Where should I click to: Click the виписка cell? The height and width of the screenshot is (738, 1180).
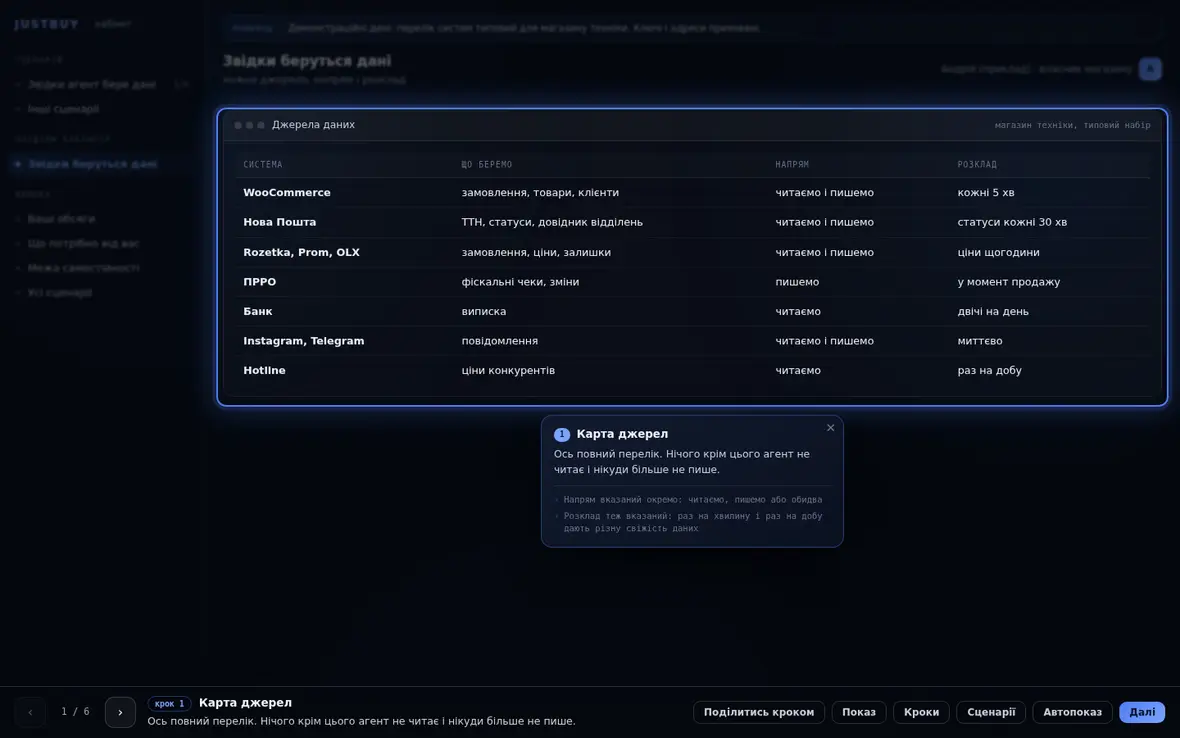(483, 311)
